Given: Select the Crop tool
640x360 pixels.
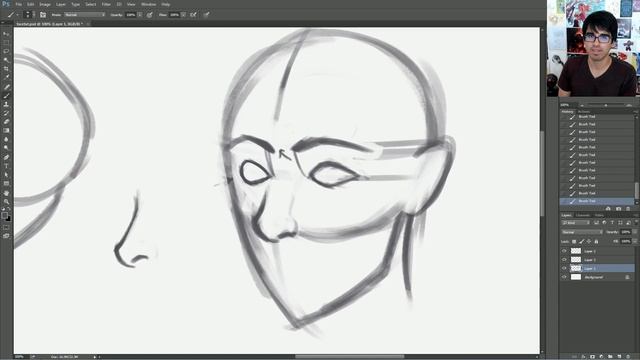Looking at the screenshot, I should click(x=6, y=69).
